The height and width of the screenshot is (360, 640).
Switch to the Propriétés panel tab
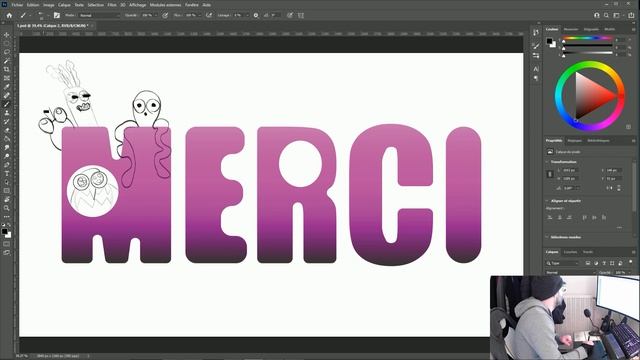tap(554, 140)
